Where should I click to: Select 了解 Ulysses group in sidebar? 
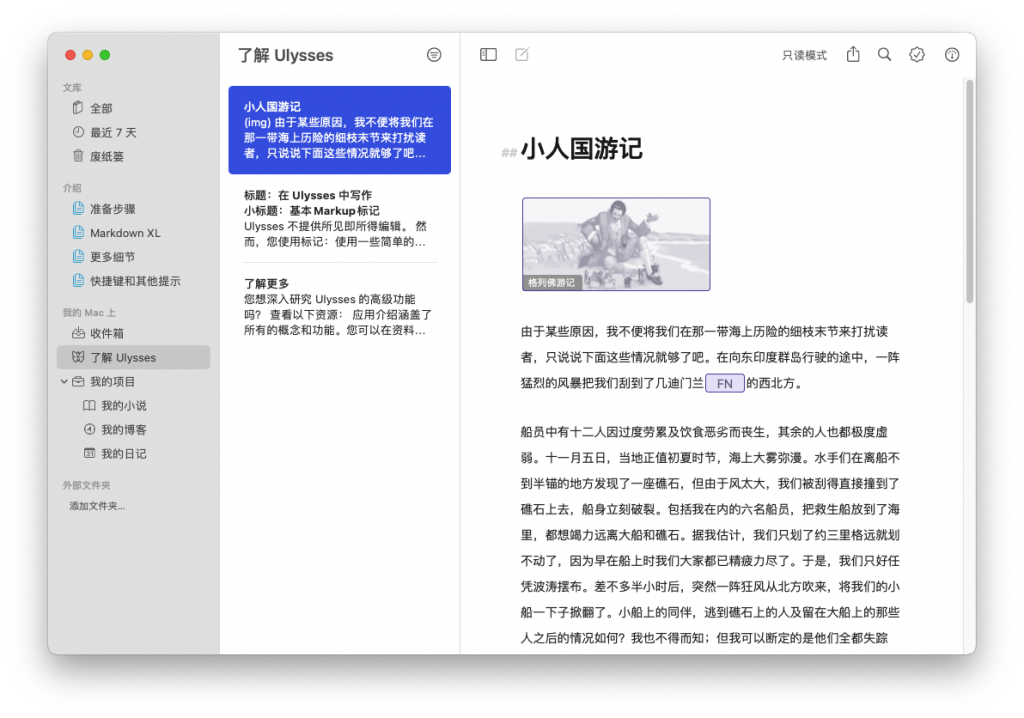pyautogui.click(x=134, y=357)
